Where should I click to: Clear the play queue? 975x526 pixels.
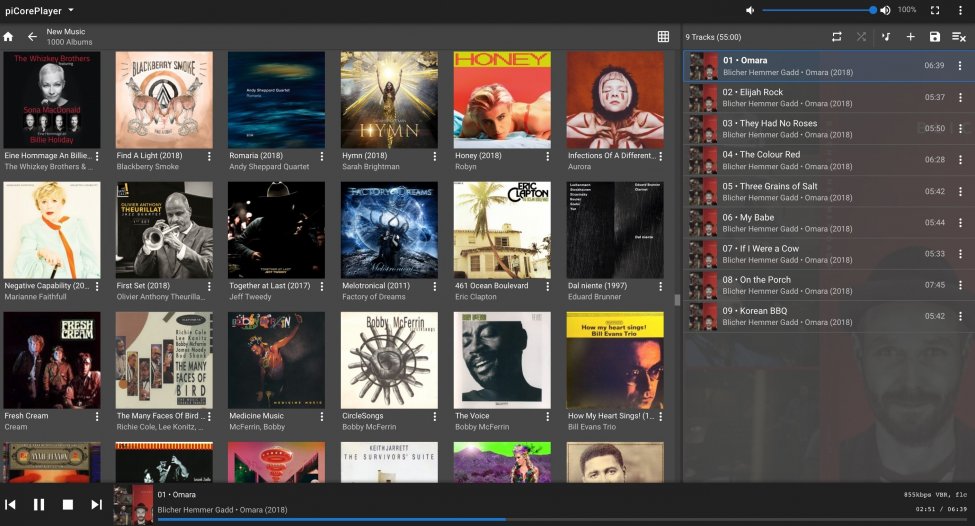point(959,37)
